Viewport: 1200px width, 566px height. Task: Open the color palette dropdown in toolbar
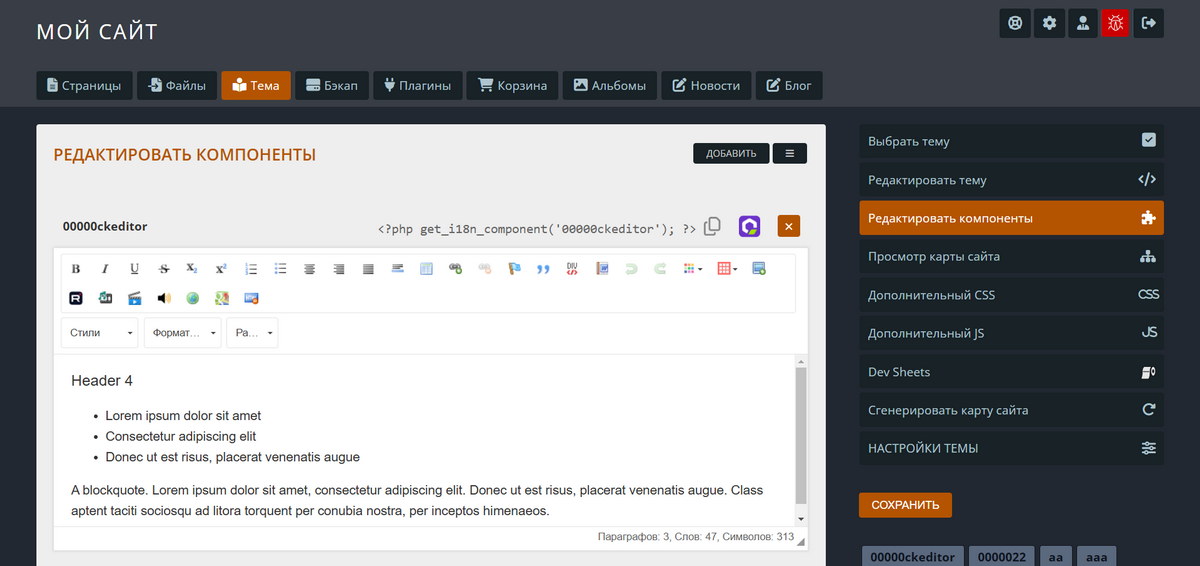click(x=693, y=269)
